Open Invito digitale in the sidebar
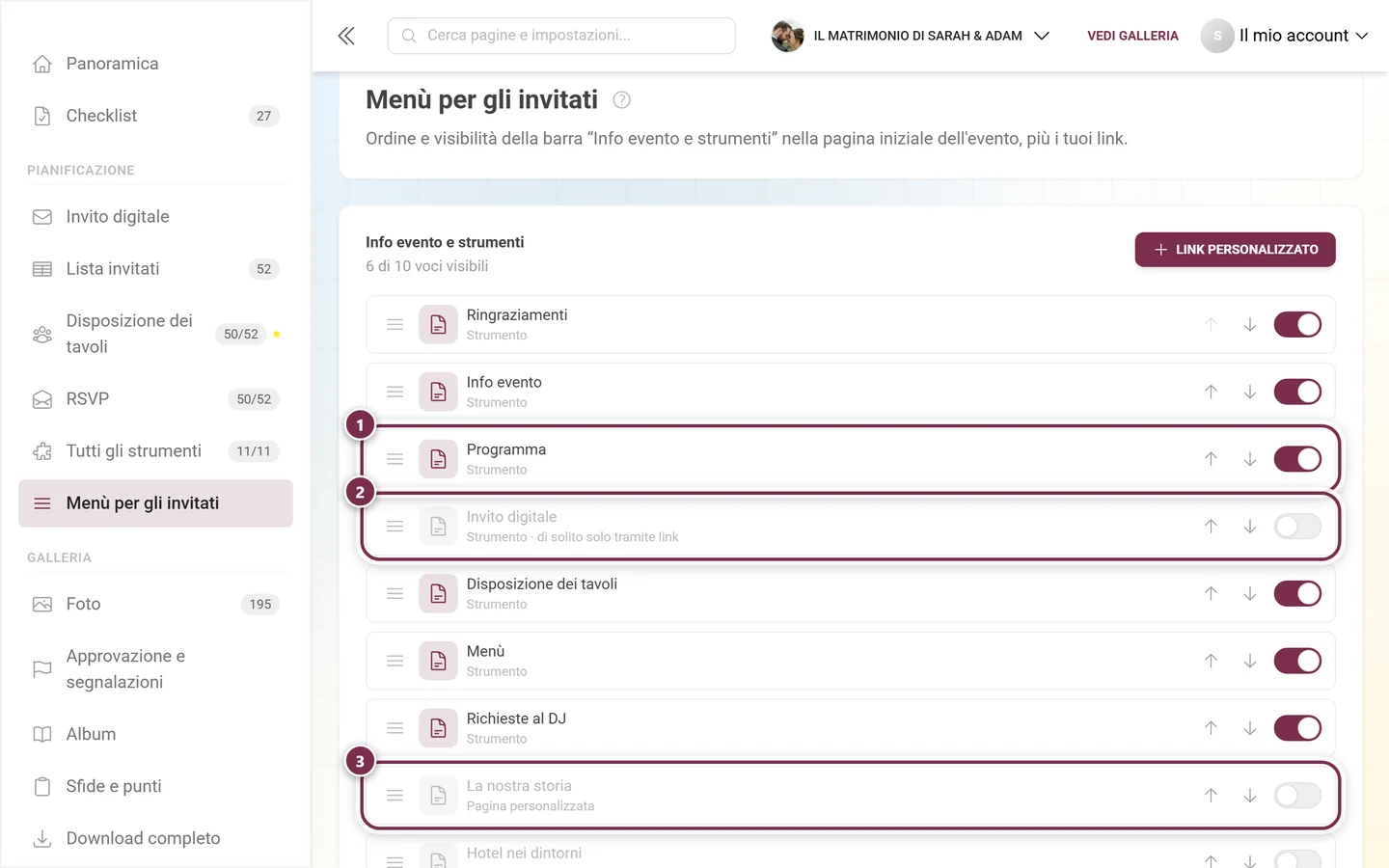 (155, 217)
